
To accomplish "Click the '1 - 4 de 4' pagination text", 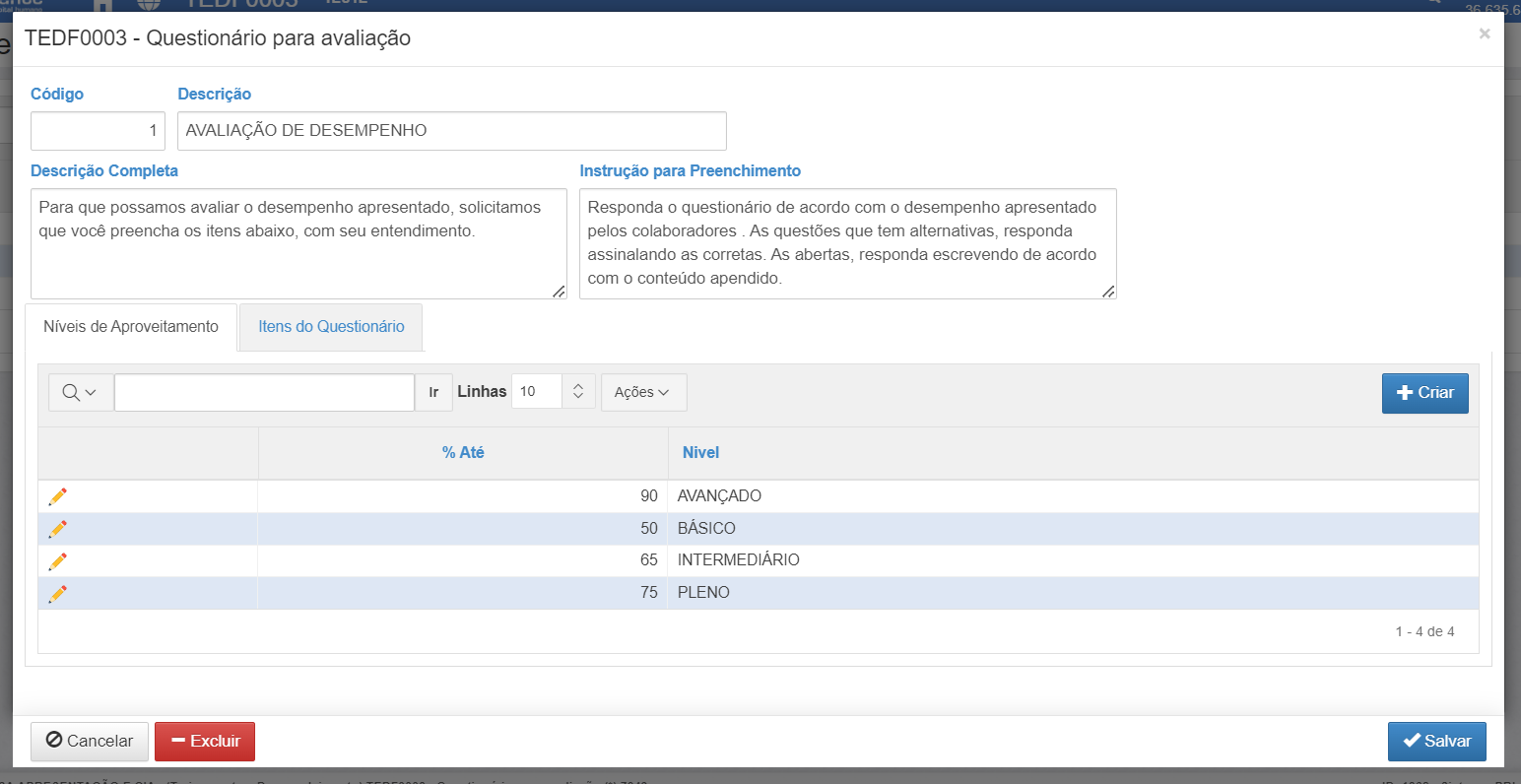I will [1424, 631].
